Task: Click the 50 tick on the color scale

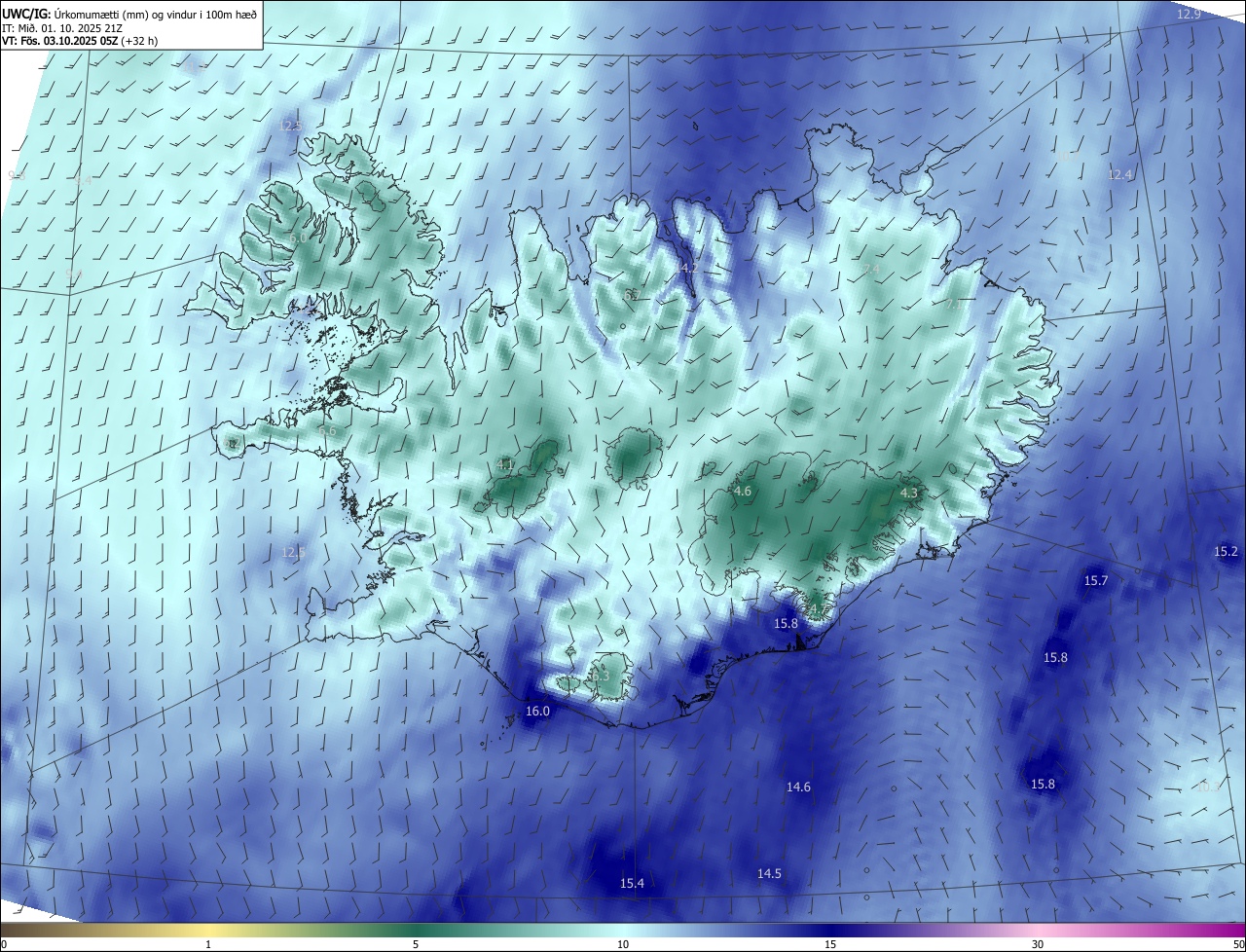Action: point(1238,944)
